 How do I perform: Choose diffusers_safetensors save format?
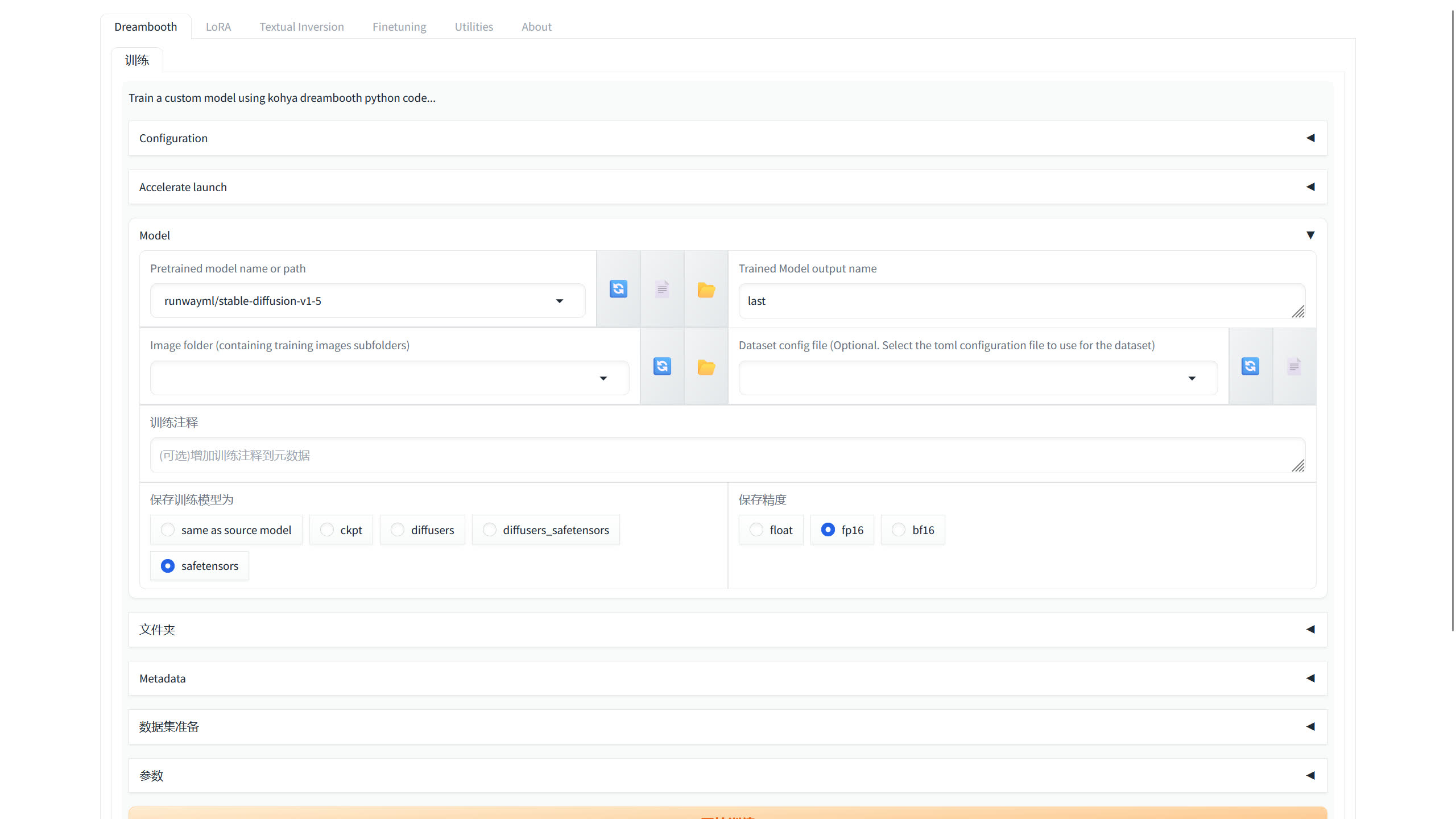click(x=545, y=530)
